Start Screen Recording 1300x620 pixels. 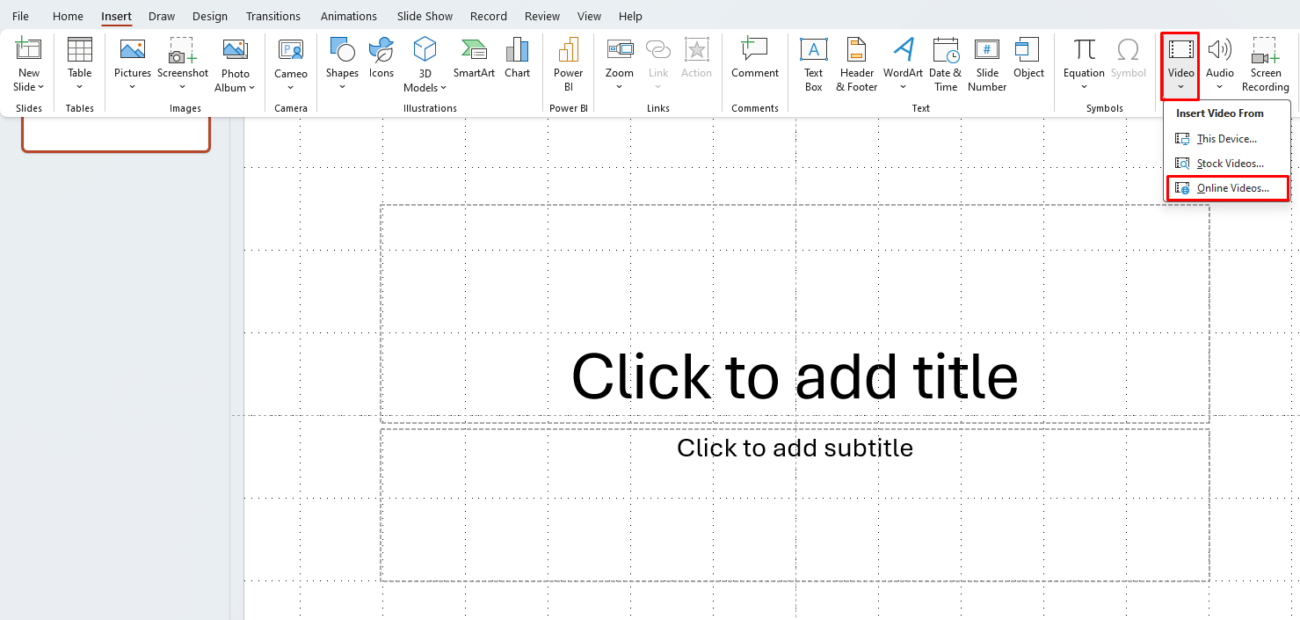pos(1266,64)
